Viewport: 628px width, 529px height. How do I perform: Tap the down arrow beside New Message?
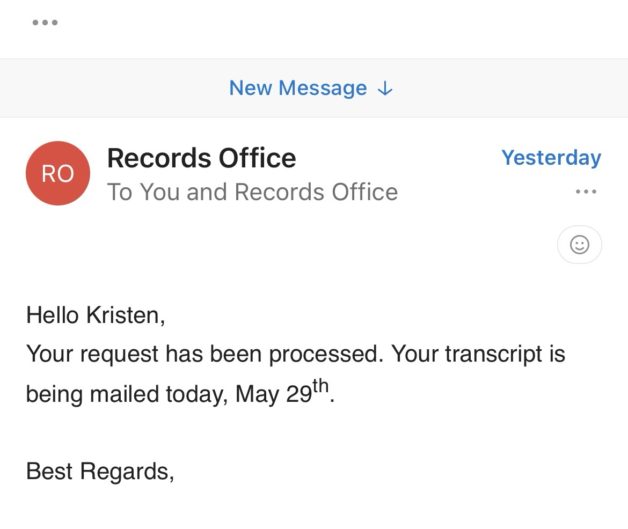386,88
